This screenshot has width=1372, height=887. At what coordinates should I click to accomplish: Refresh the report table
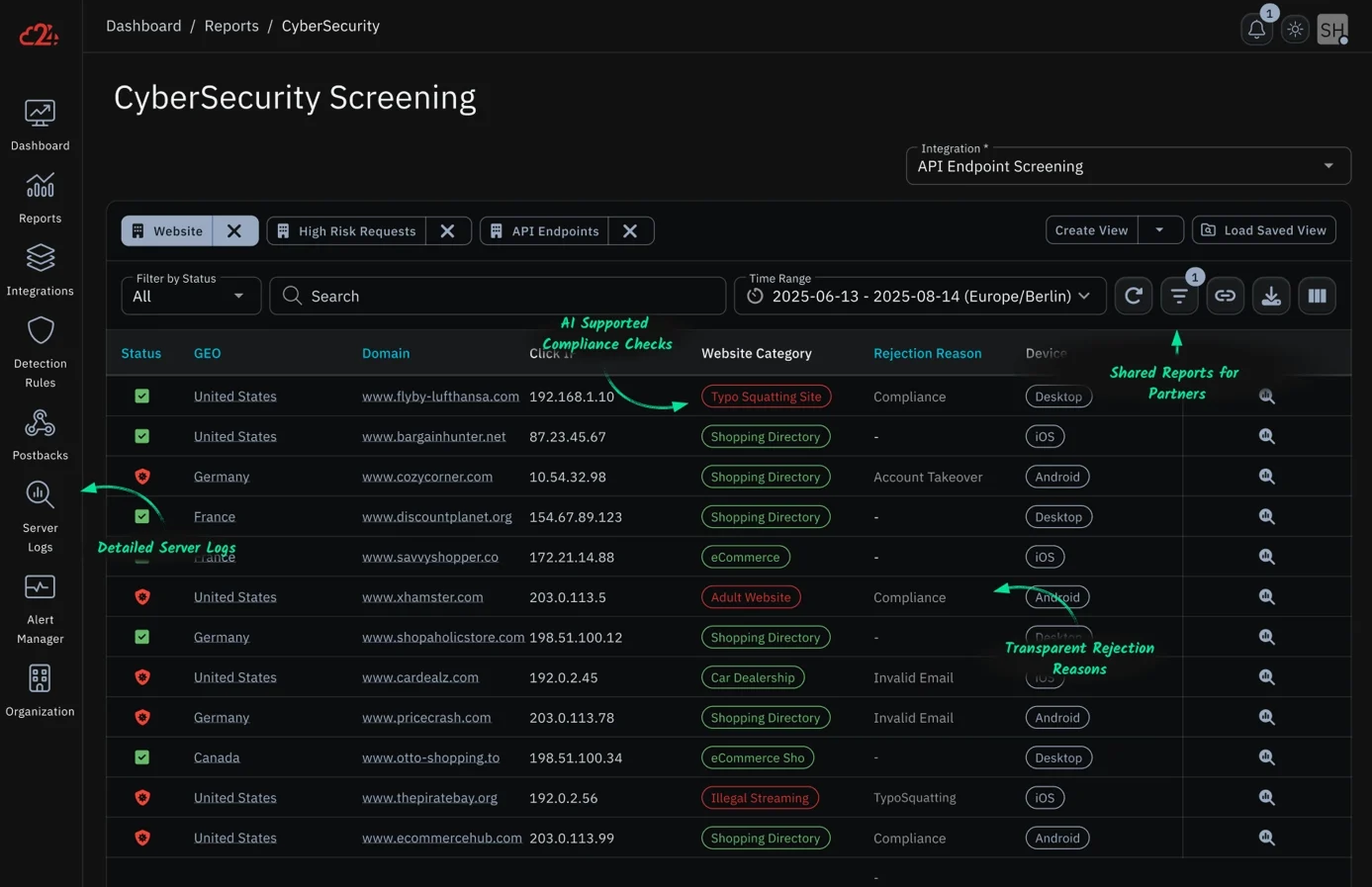1134,296
